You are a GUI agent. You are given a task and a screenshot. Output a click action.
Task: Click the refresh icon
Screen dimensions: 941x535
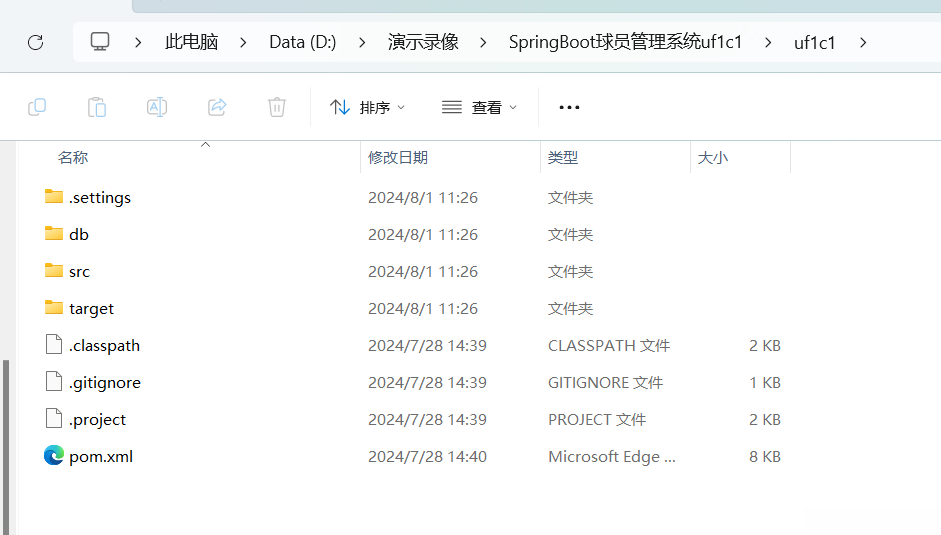pyautogui.click(x=36, y=42)
